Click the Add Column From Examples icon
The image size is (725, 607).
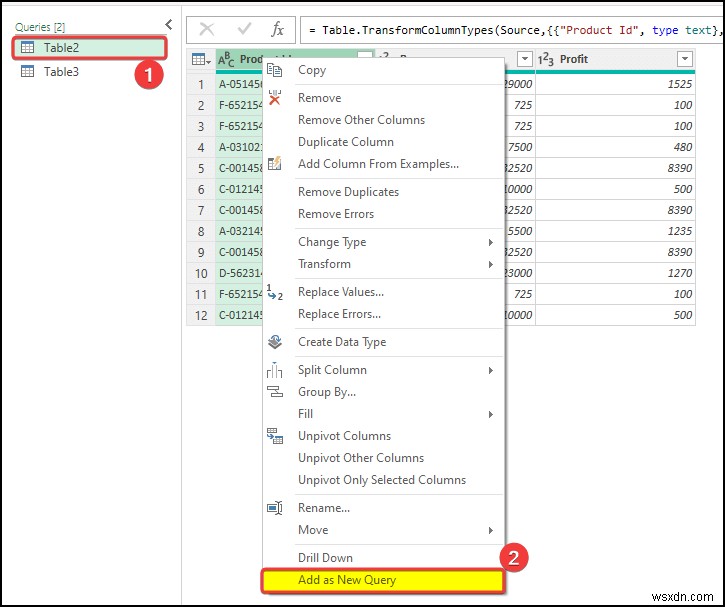tap(275, 164)
